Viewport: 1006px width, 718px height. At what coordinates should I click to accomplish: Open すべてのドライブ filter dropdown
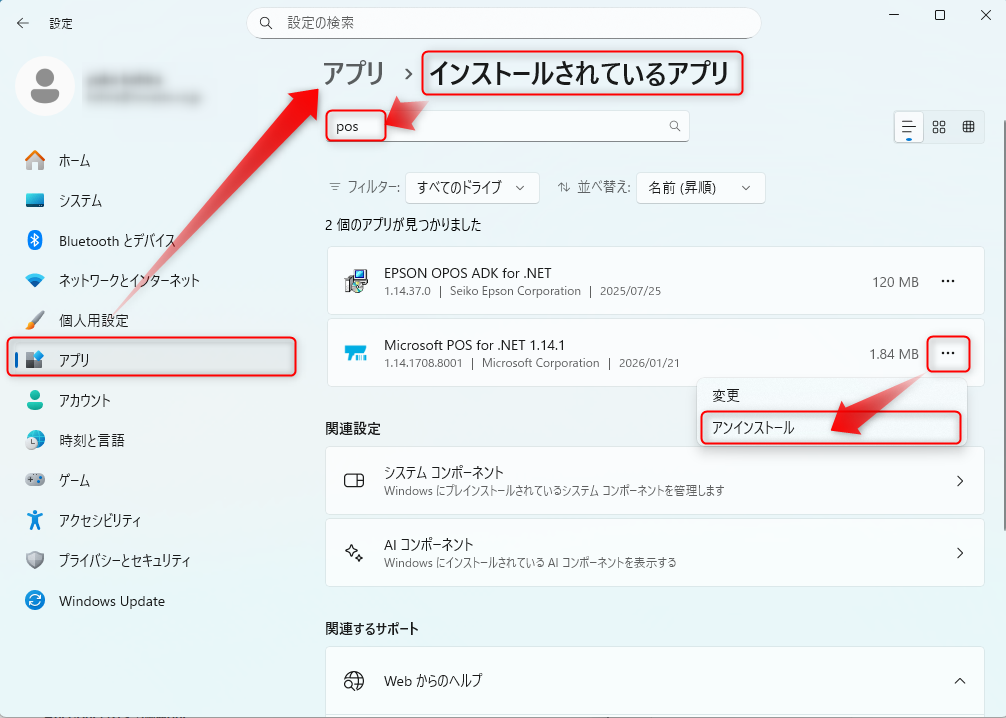[x=472, y=188]
